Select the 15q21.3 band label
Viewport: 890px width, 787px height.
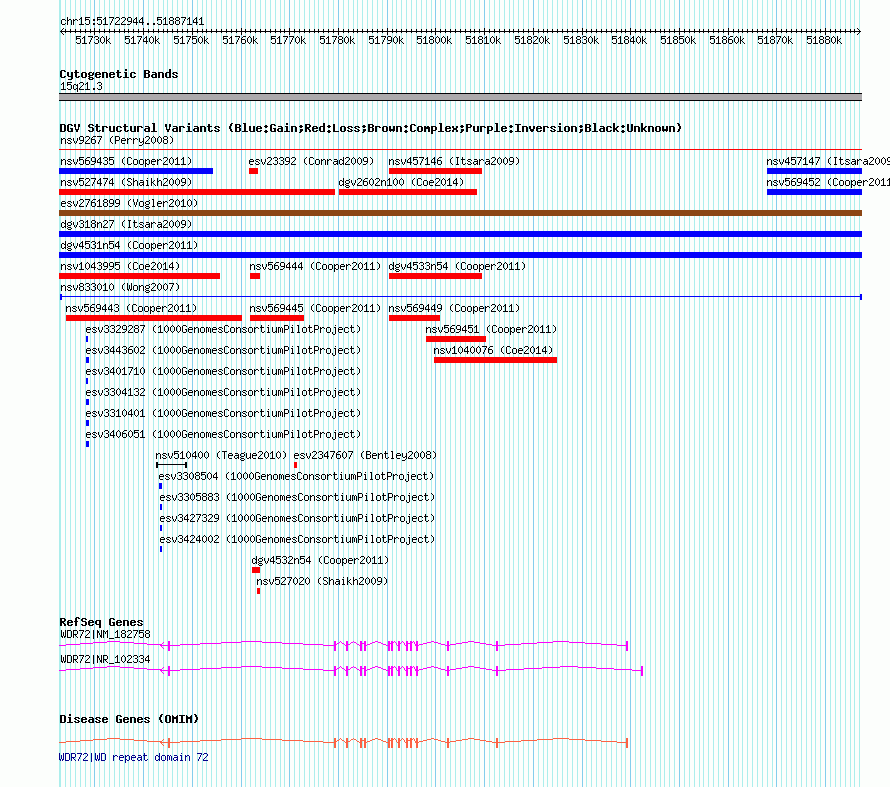(x=81, y=86)
